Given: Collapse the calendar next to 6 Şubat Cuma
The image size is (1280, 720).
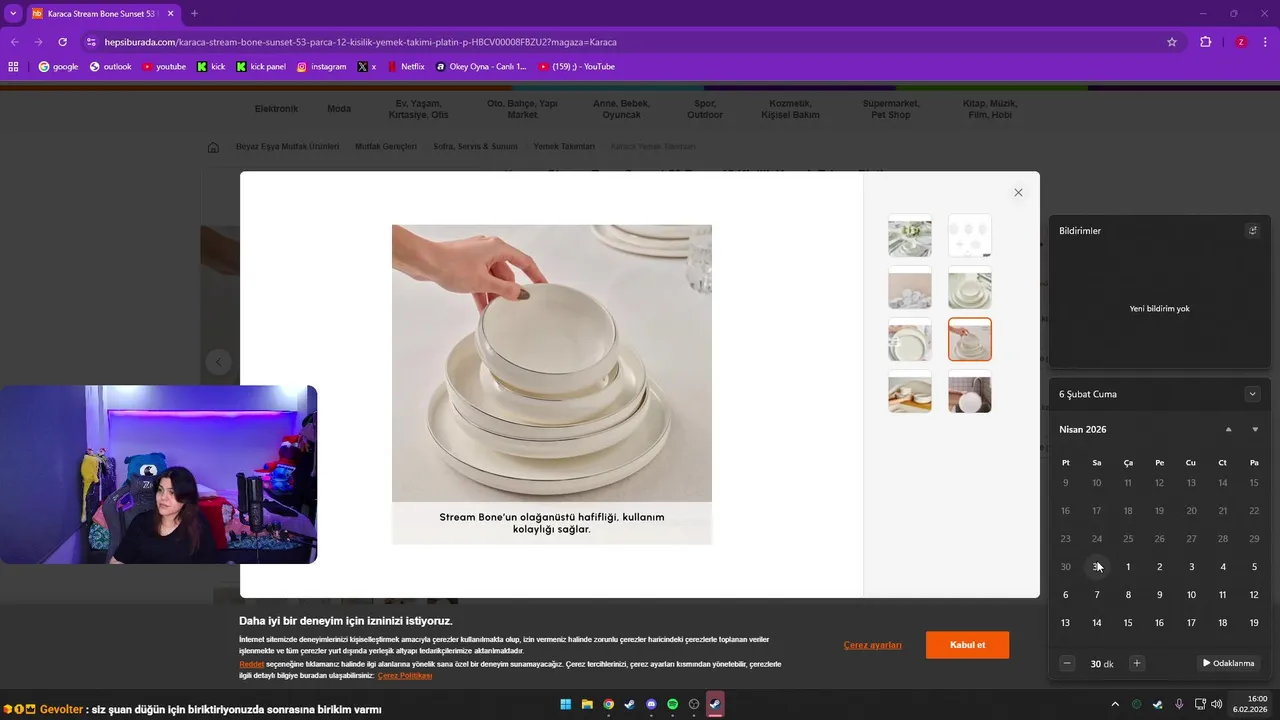Looking at the screenshot, I should pyautogui.click(x=1252, y=394).
